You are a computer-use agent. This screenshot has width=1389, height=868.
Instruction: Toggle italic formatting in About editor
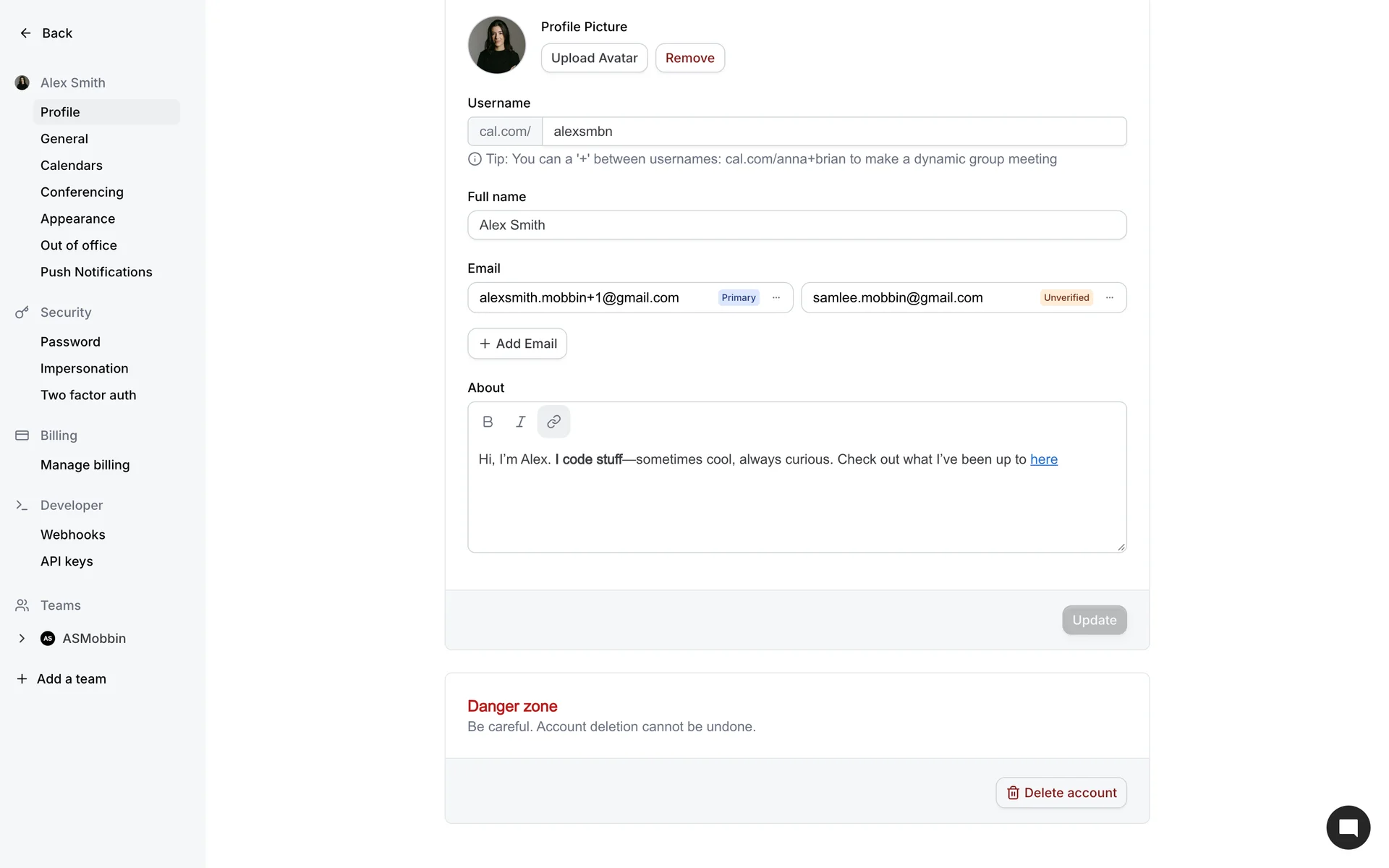click(520, 422)
